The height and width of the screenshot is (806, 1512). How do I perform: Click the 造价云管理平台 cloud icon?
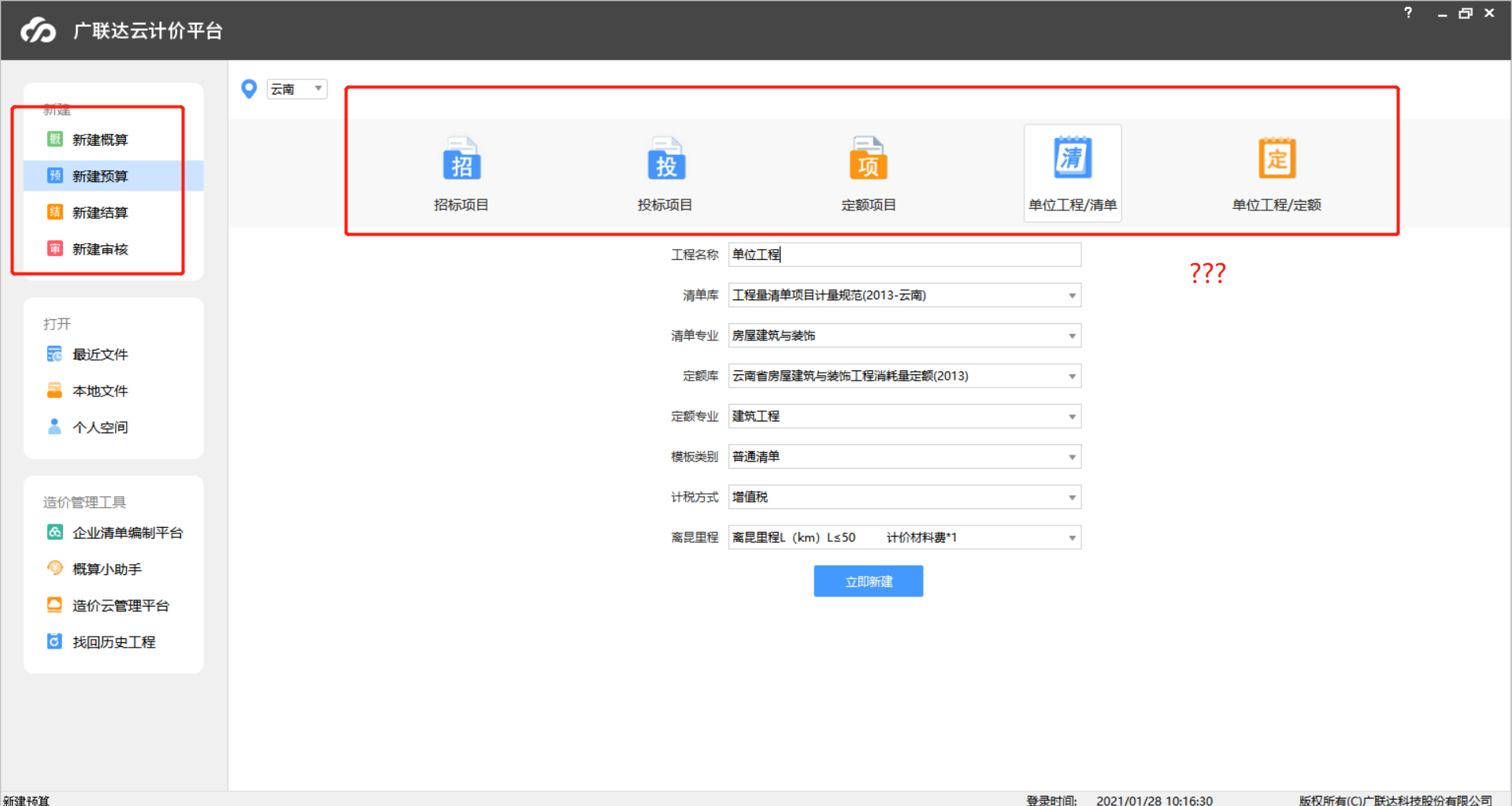click(x=54, y=604)
